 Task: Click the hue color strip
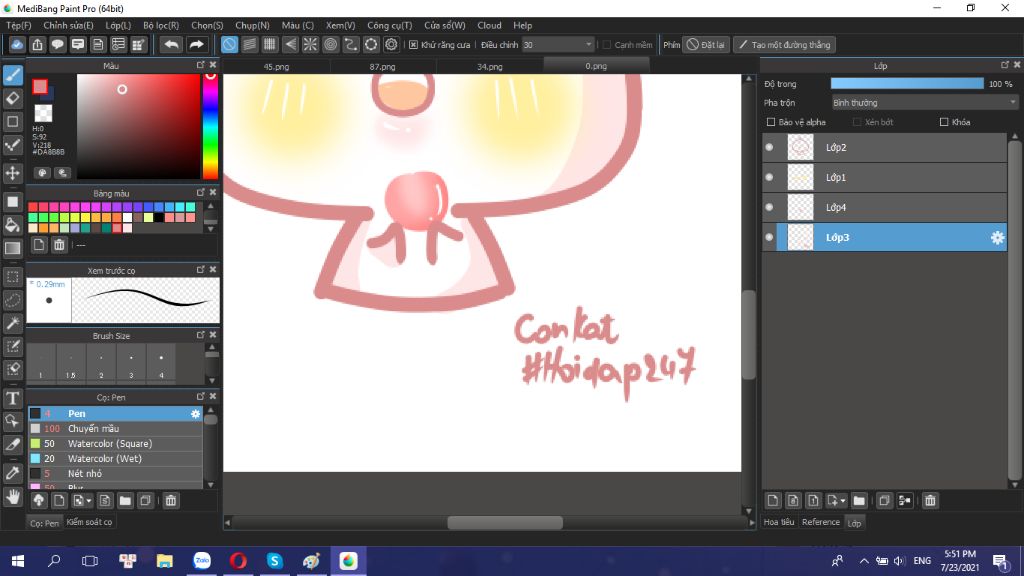210,125
